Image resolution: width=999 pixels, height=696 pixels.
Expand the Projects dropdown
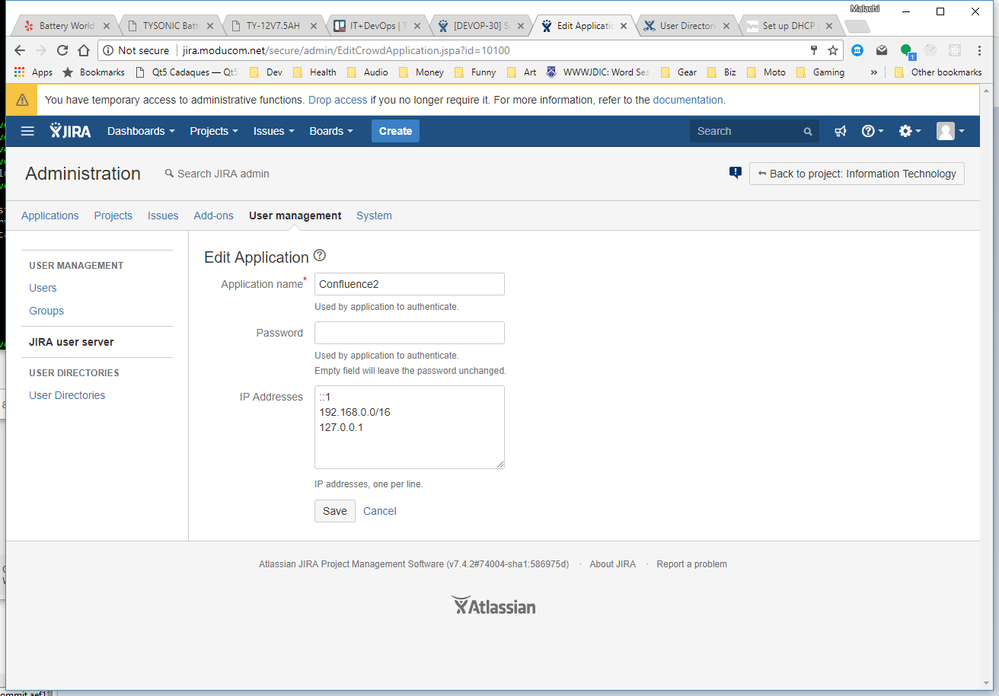pyautogui.click(x=213, y=131)
